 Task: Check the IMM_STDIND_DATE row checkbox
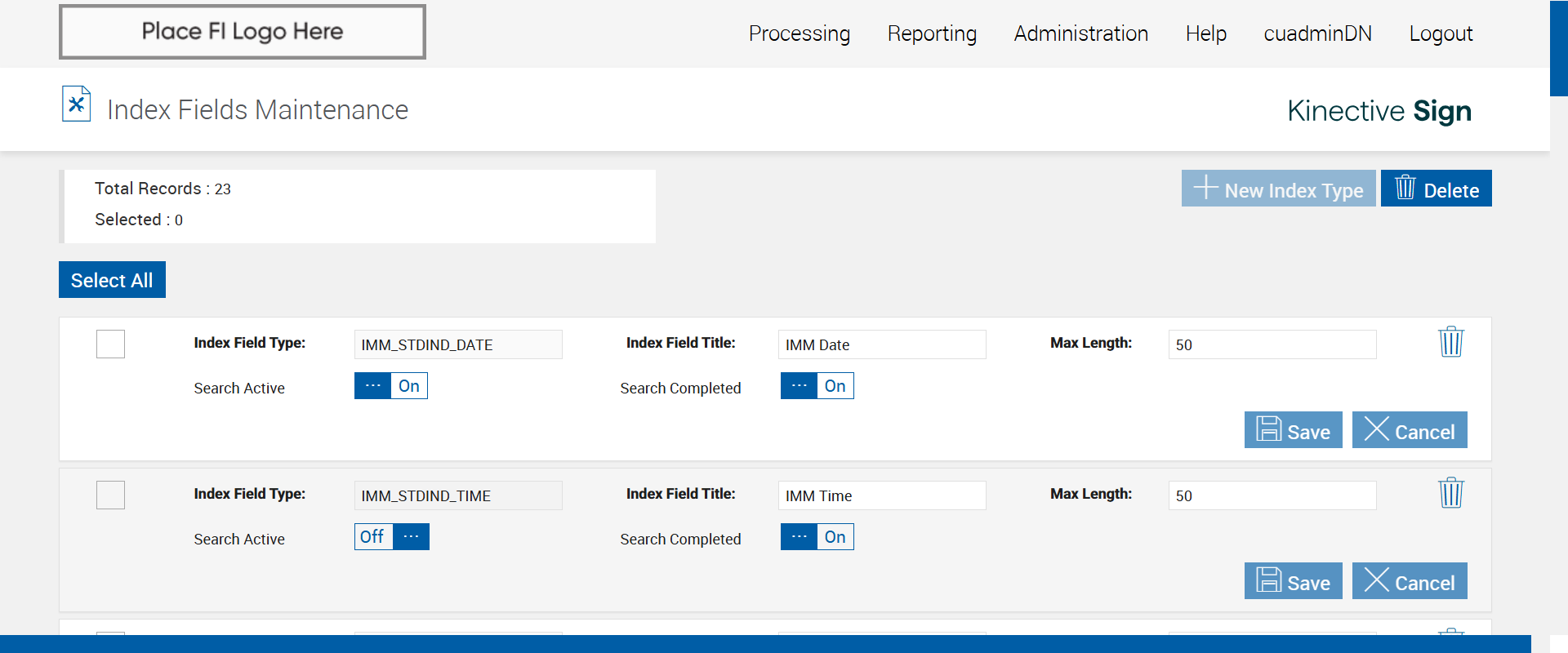(x=110, y=344)
